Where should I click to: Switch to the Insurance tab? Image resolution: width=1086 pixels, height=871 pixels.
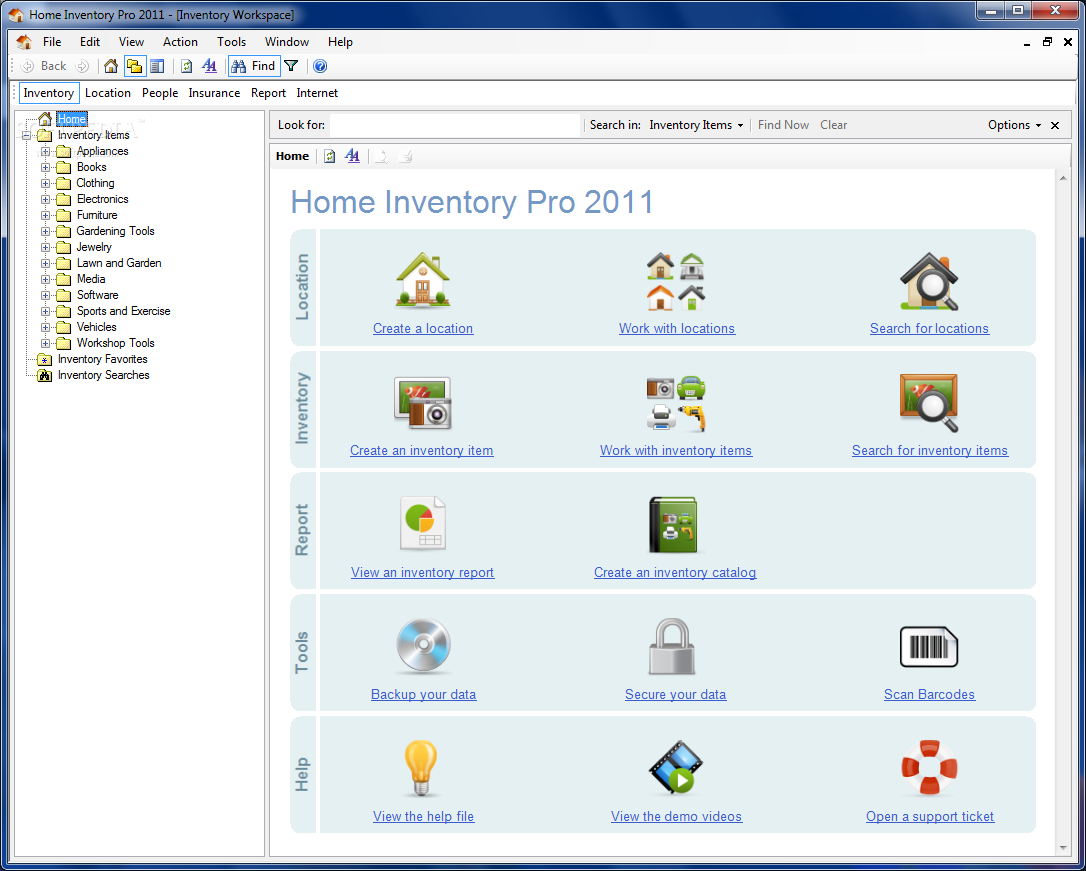coord(214,93)
